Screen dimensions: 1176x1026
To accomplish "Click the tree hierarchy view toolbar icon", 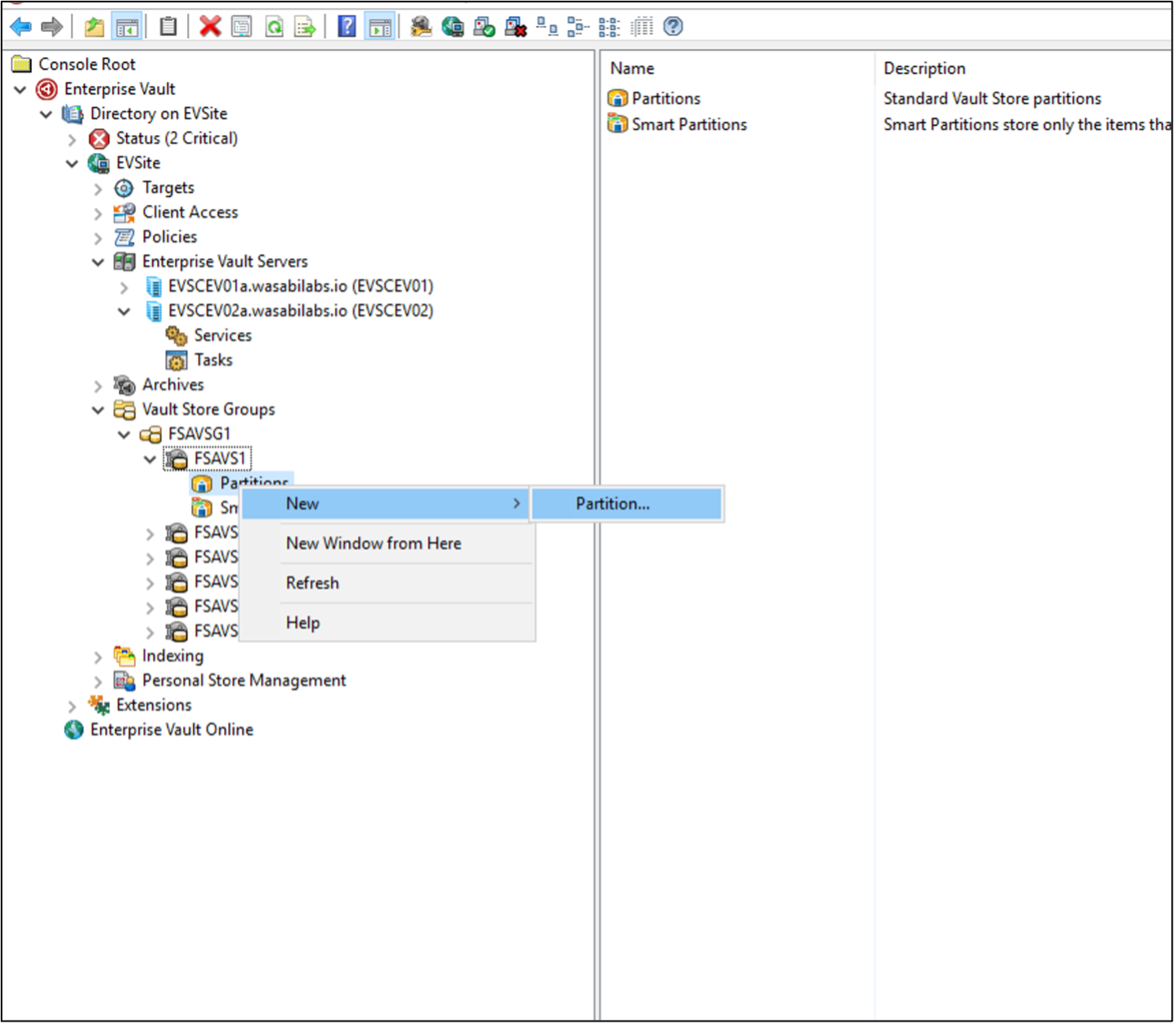I will 578,27.
